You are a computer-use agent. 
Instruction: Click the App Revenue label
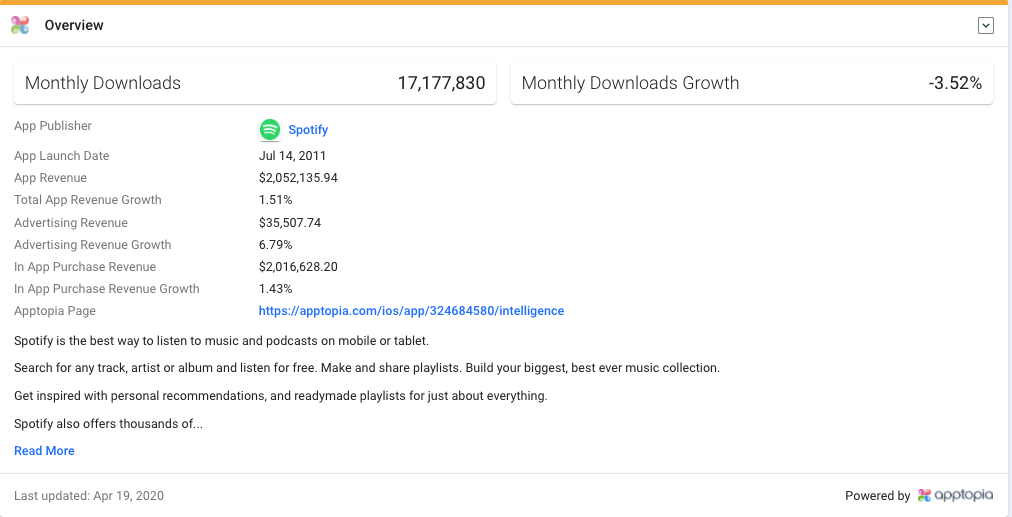(x=50, y=177)
